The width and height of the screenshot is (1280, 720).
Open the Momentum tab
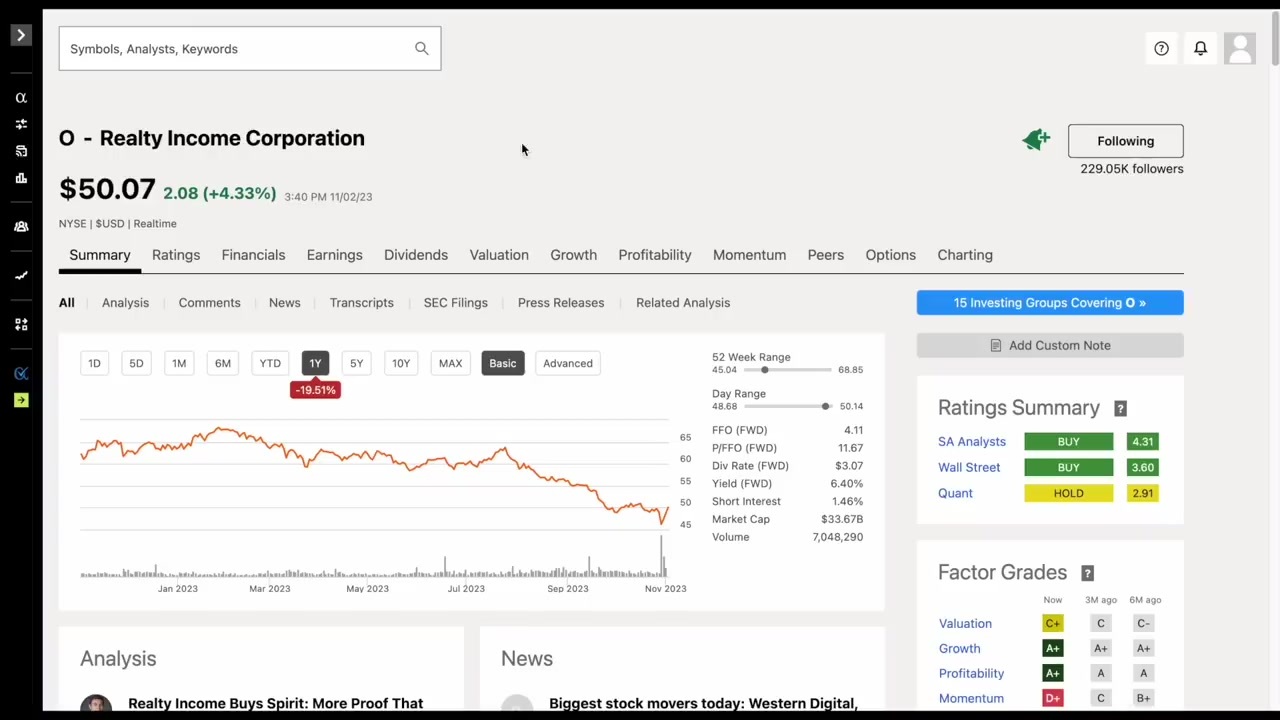[749, 255]
